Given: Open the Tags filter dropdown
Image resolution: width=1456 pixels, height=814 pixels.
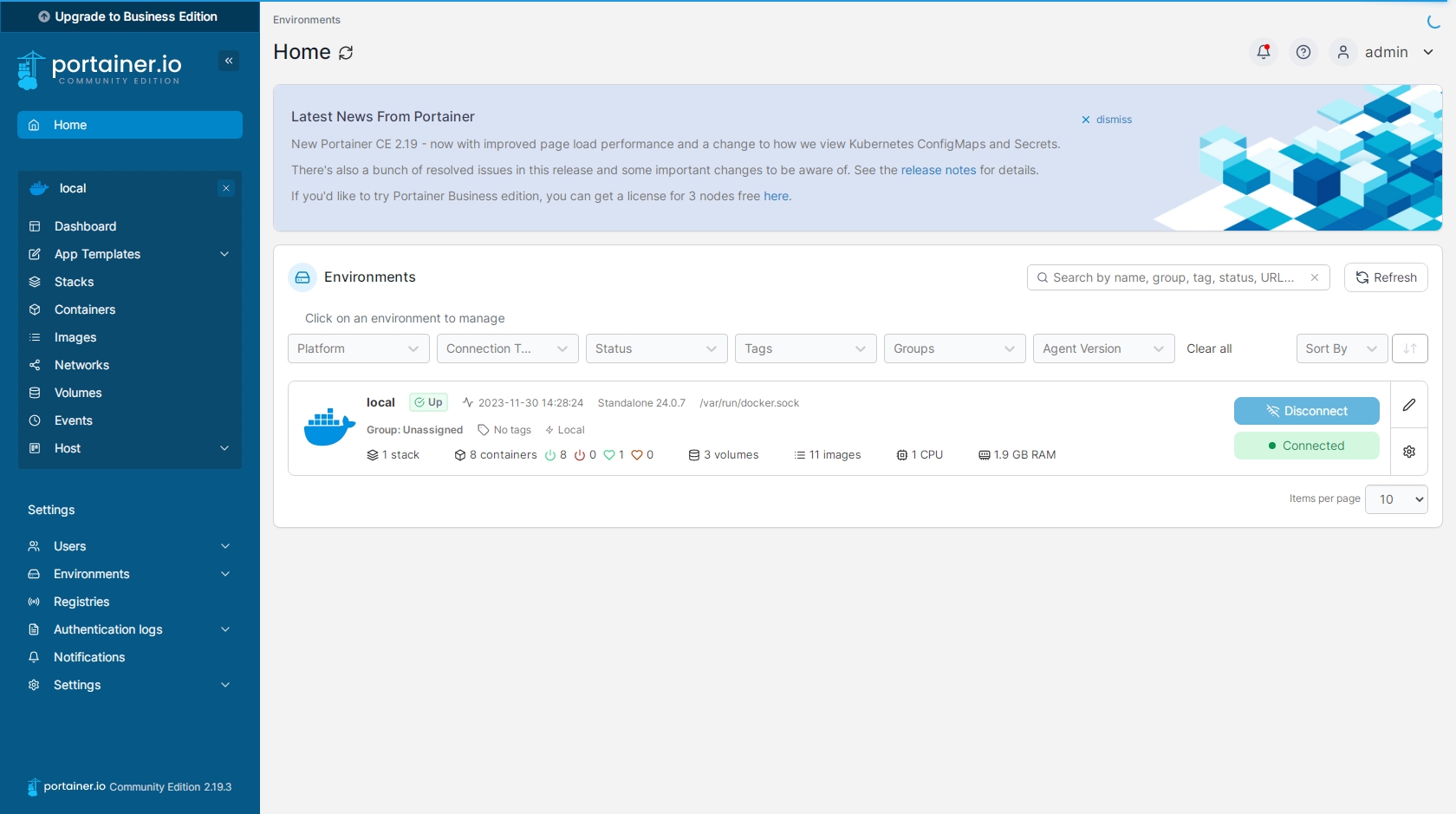Looking at the screenshot, I should coord(806,348).
